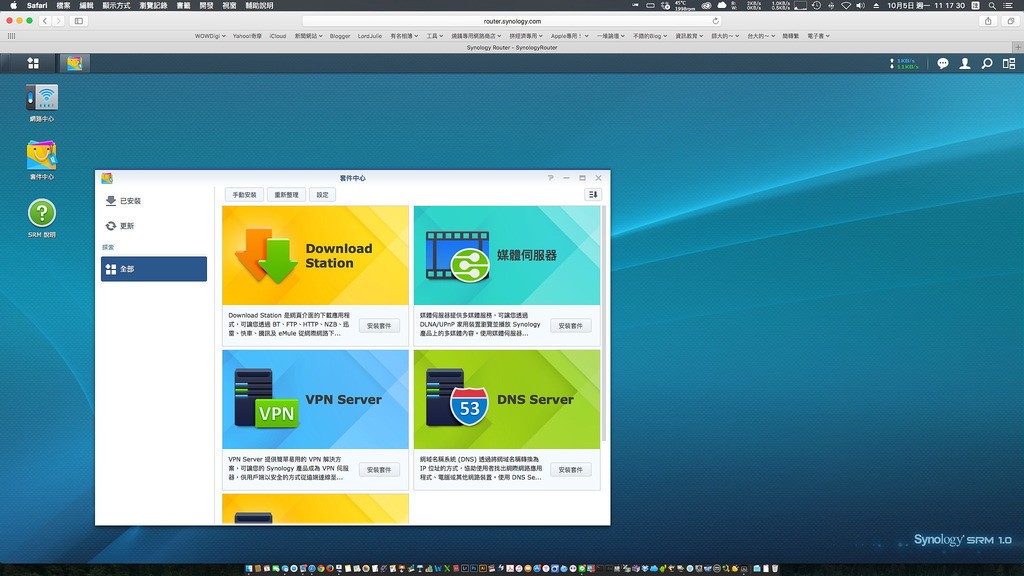This screenshot has width=1024, height=576.
Task: Open the Package Center (套件中心) desktop icon
Action: click(x=42, y=161)
